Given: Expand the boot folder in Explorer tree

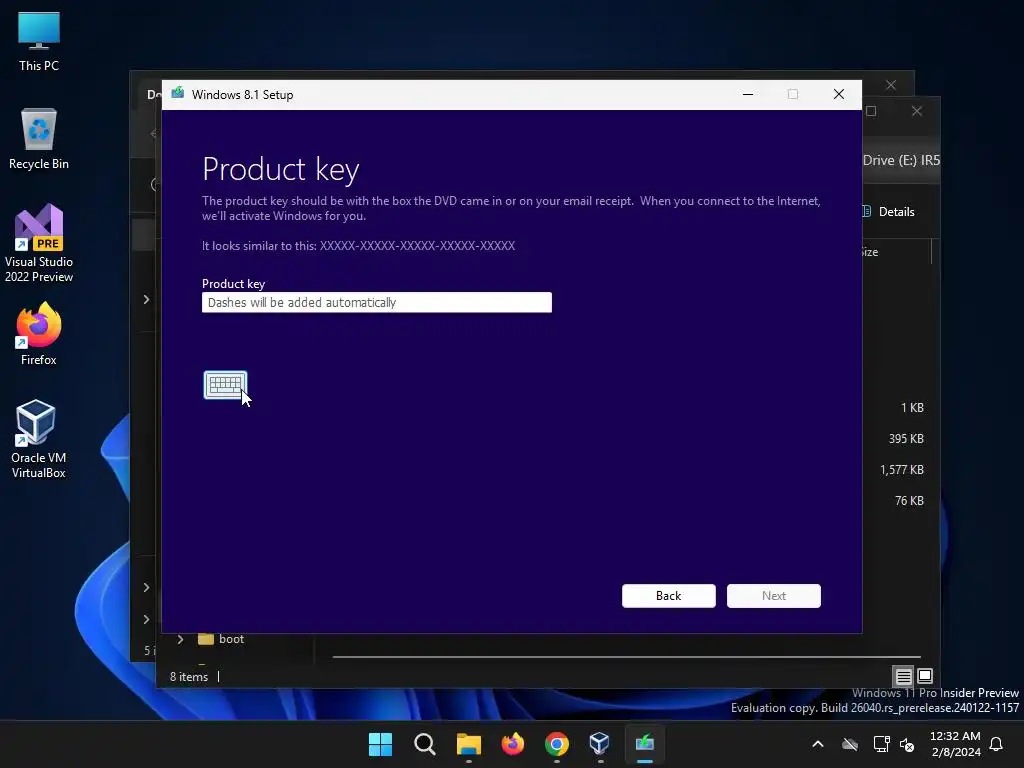Looking at the screenshot, I should [x=180, y=639].
